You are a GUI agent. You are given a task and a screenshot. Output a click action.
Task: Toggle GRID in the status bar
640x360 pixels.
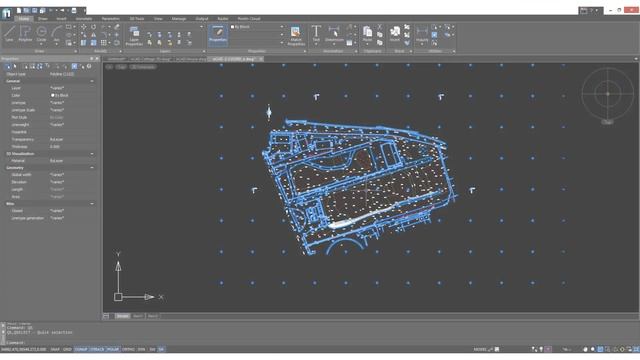(67, 349)
